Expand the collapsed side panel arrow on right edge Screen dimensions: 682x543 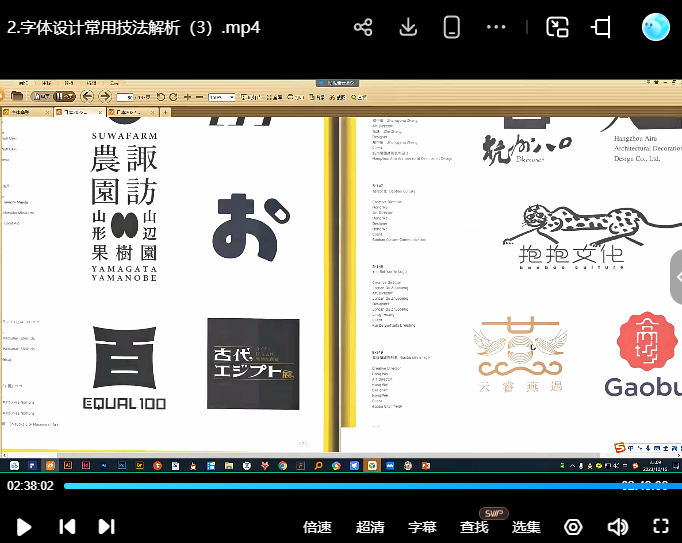click(677, 277)
